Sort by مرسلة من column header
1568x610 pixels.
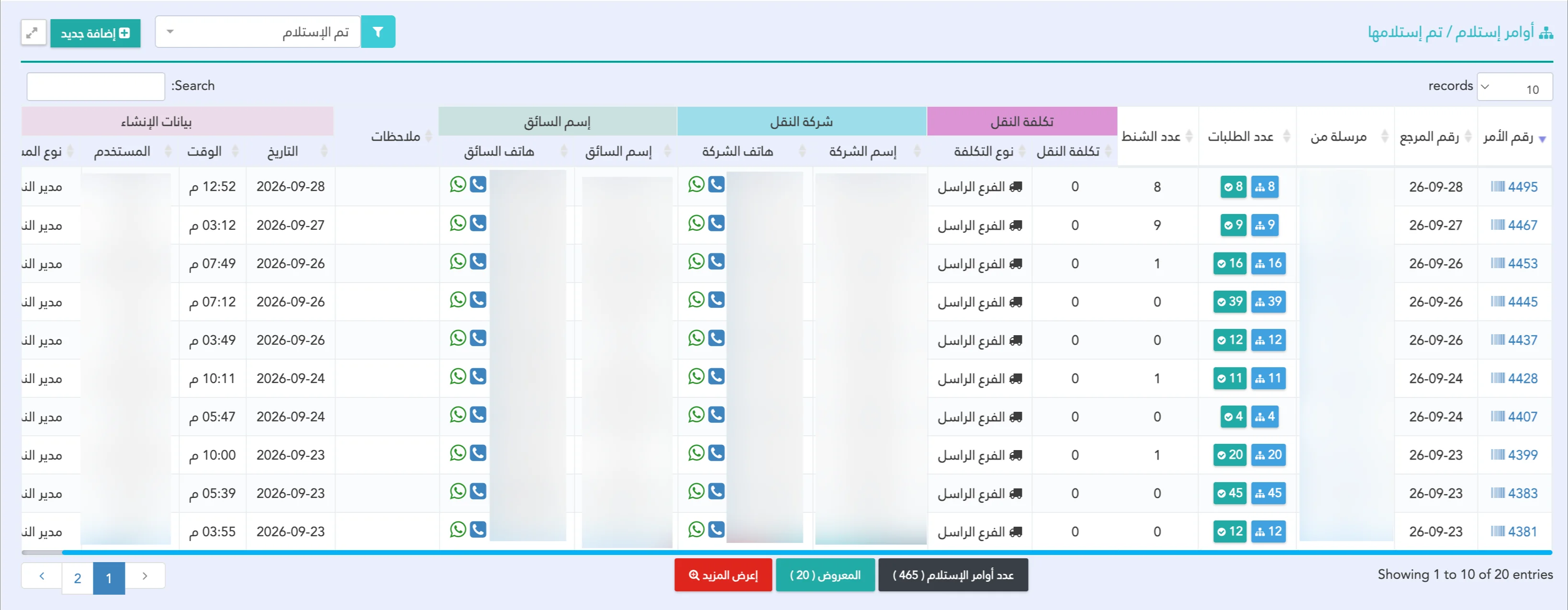click(1345, 137)
